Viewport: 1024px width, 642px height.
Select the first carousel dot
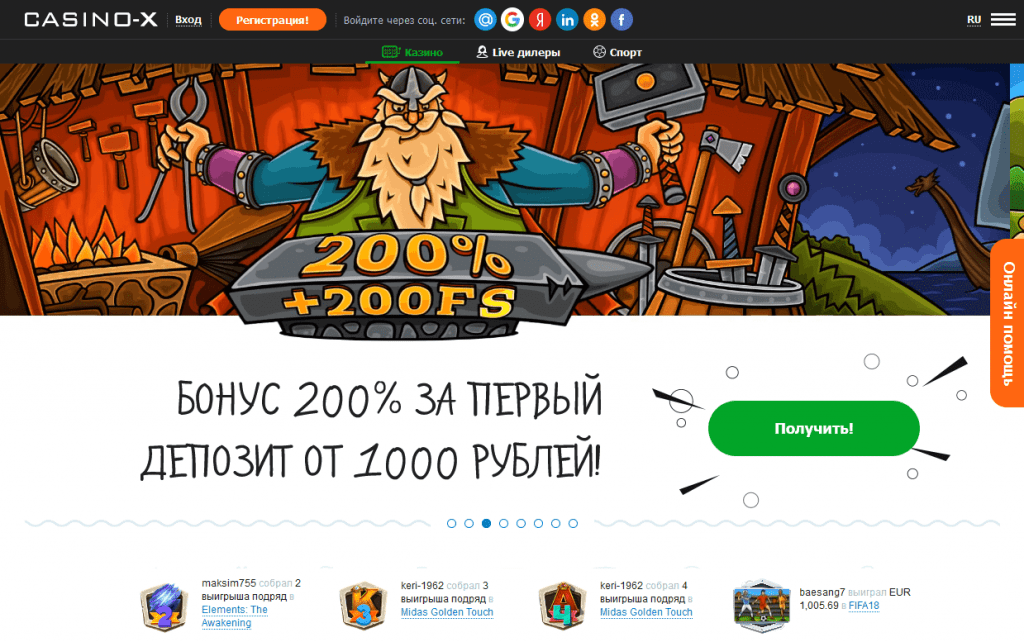pos(451,523)
